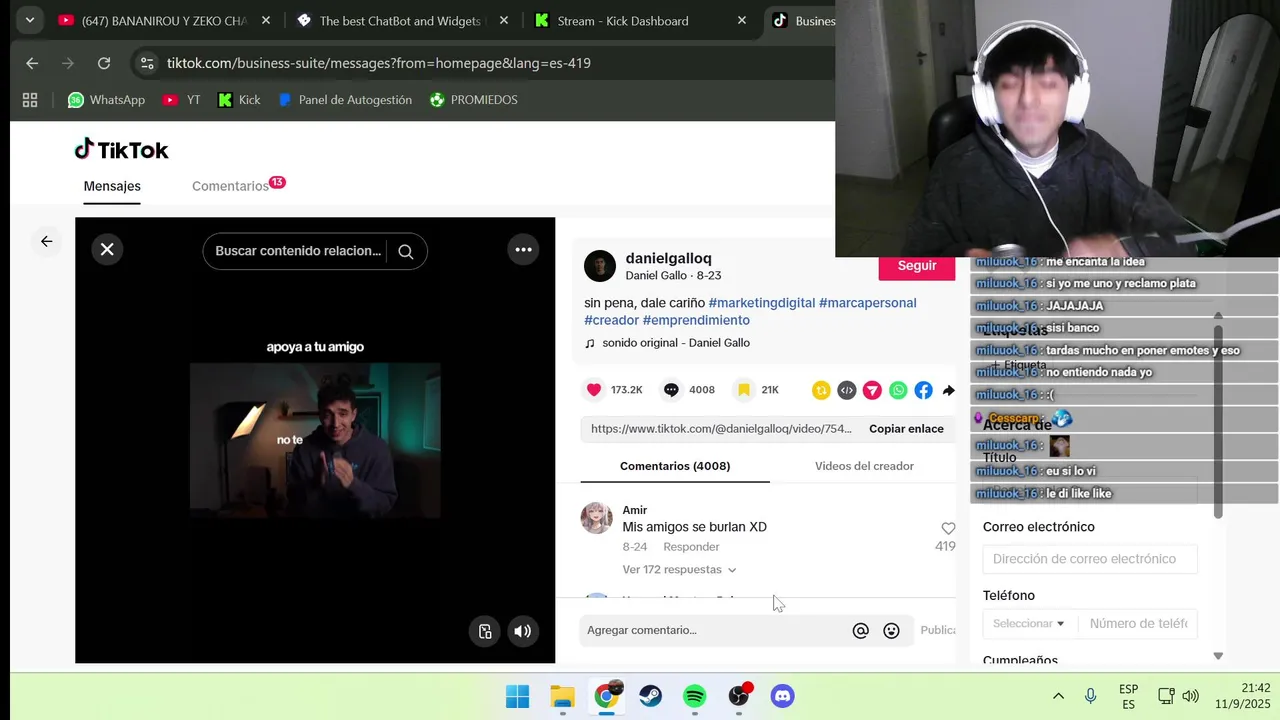Click the Correo electrónico address field
Screen dimensions: 1280x720
coord(1090,559)
